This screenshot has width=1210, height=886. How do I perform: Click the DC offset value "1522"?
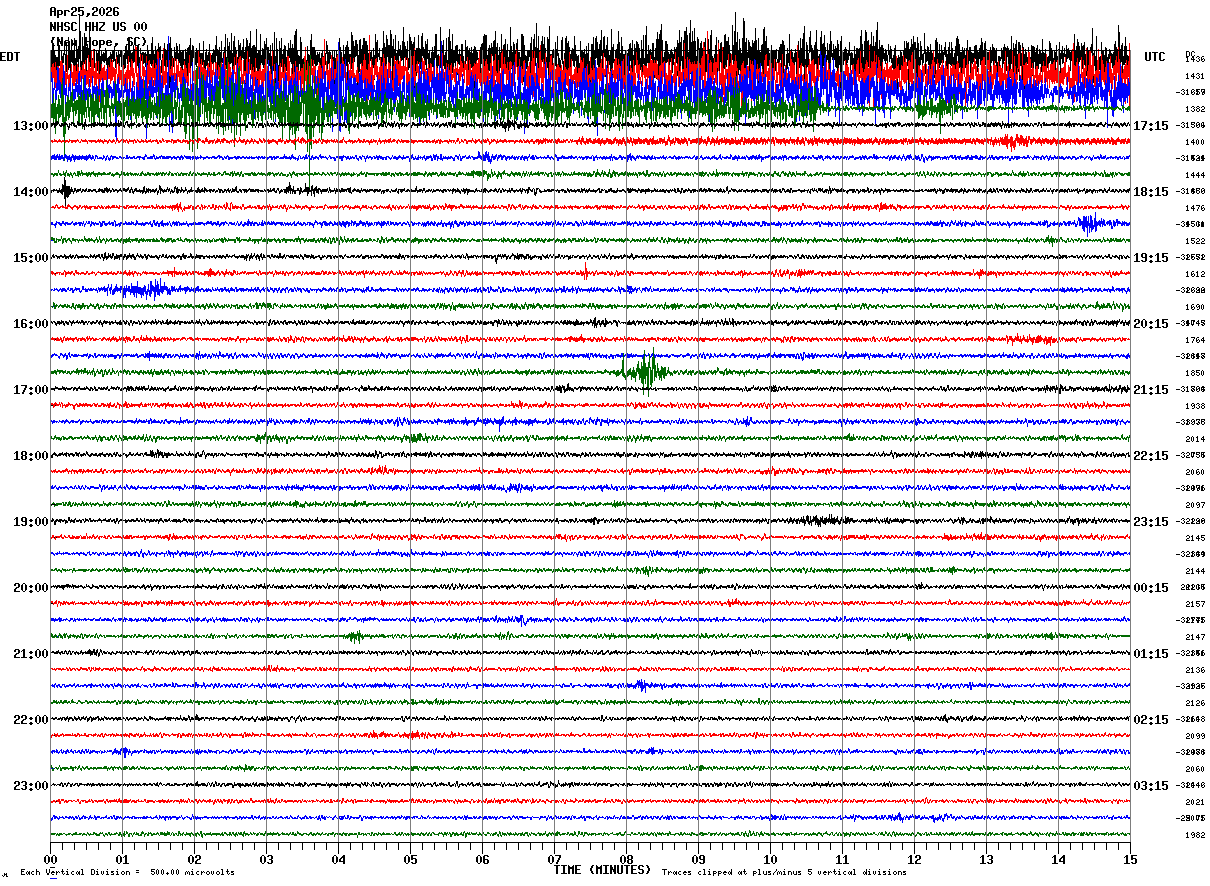pyautogui.click(x=1194, y=241)
